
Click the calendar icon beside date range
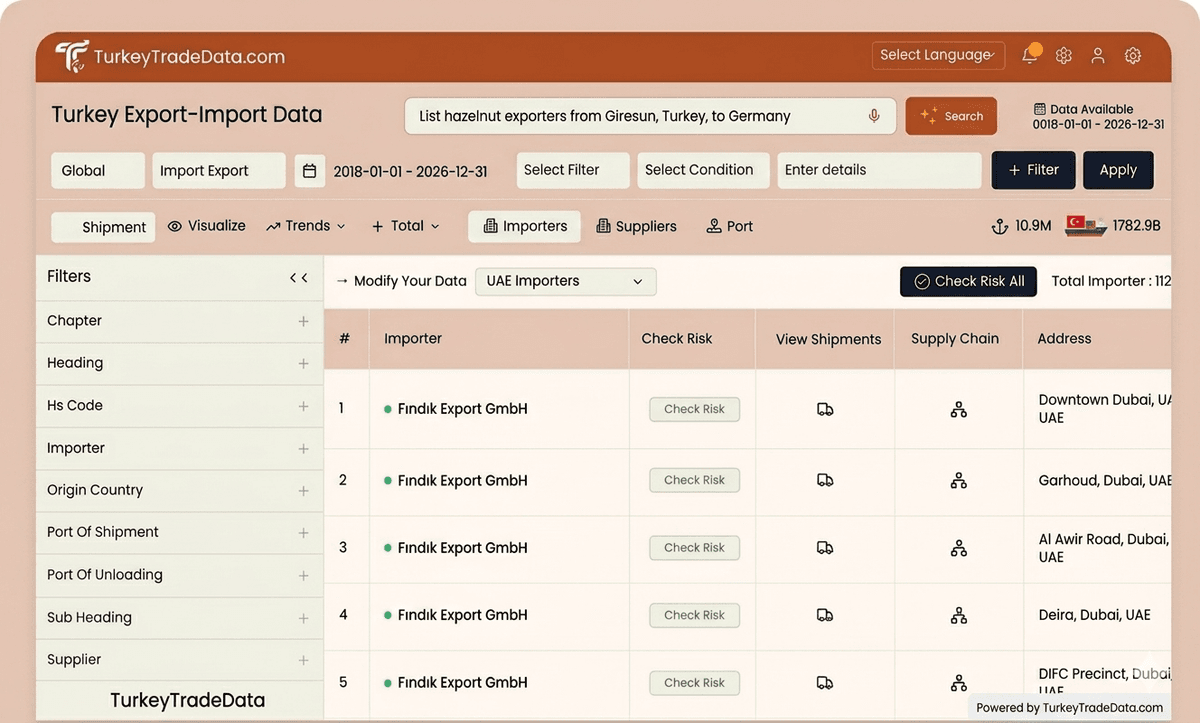(x=310, y=171)
